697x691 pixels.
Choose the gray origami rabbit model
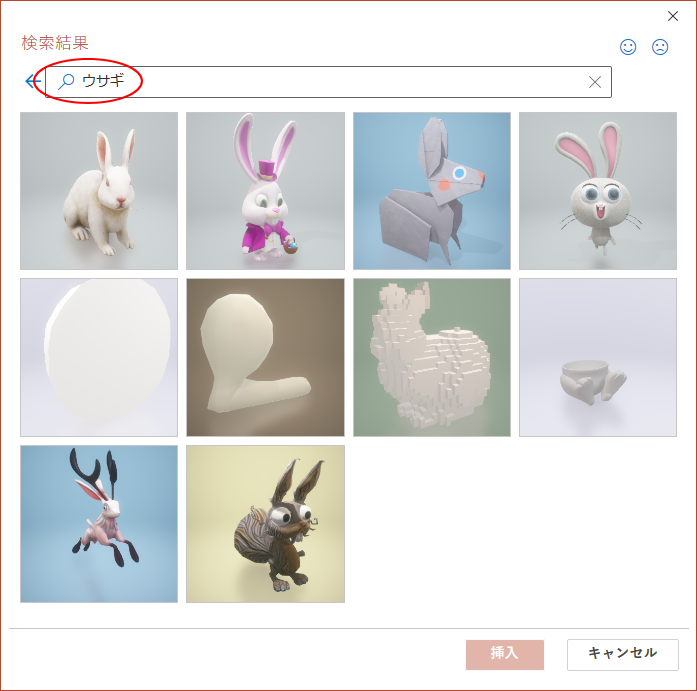click(432, 191)
